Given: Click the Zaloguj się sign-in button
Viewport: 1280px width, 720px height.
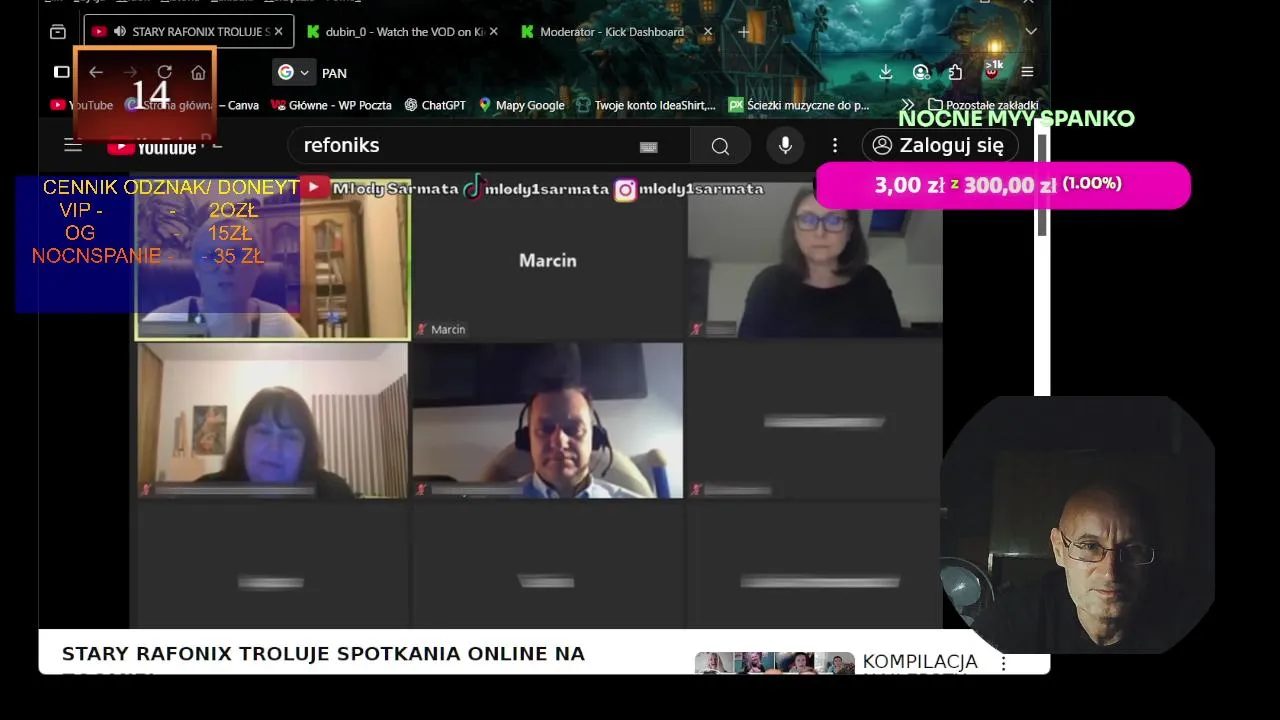Looking at the screenshot, I should pyautogui.click(x=940, y=145).
